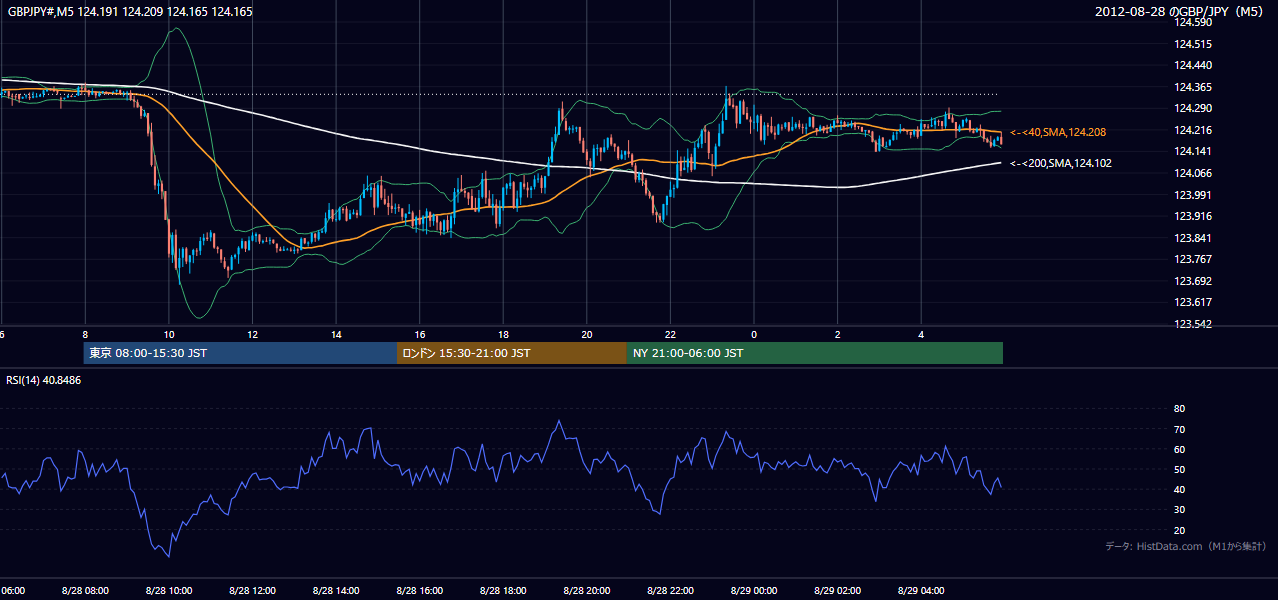
Task: Click RSI scale value 40
Action: [1179, 489]
